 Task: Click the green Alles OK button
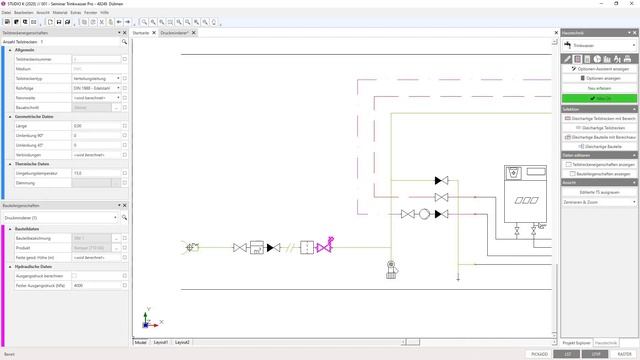599,98
